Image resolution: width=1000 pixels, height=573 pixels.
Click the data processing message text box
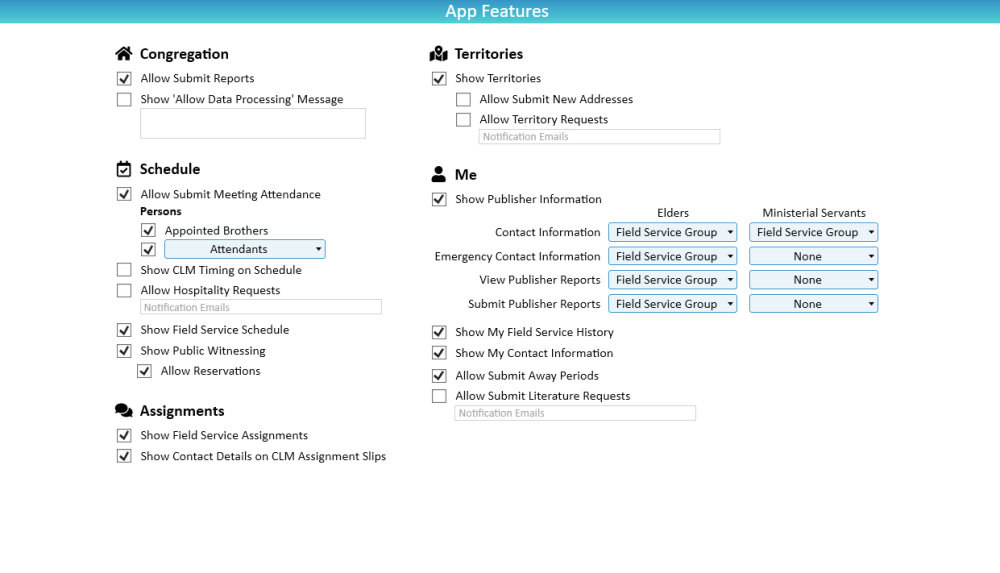(x=252, y=124)
